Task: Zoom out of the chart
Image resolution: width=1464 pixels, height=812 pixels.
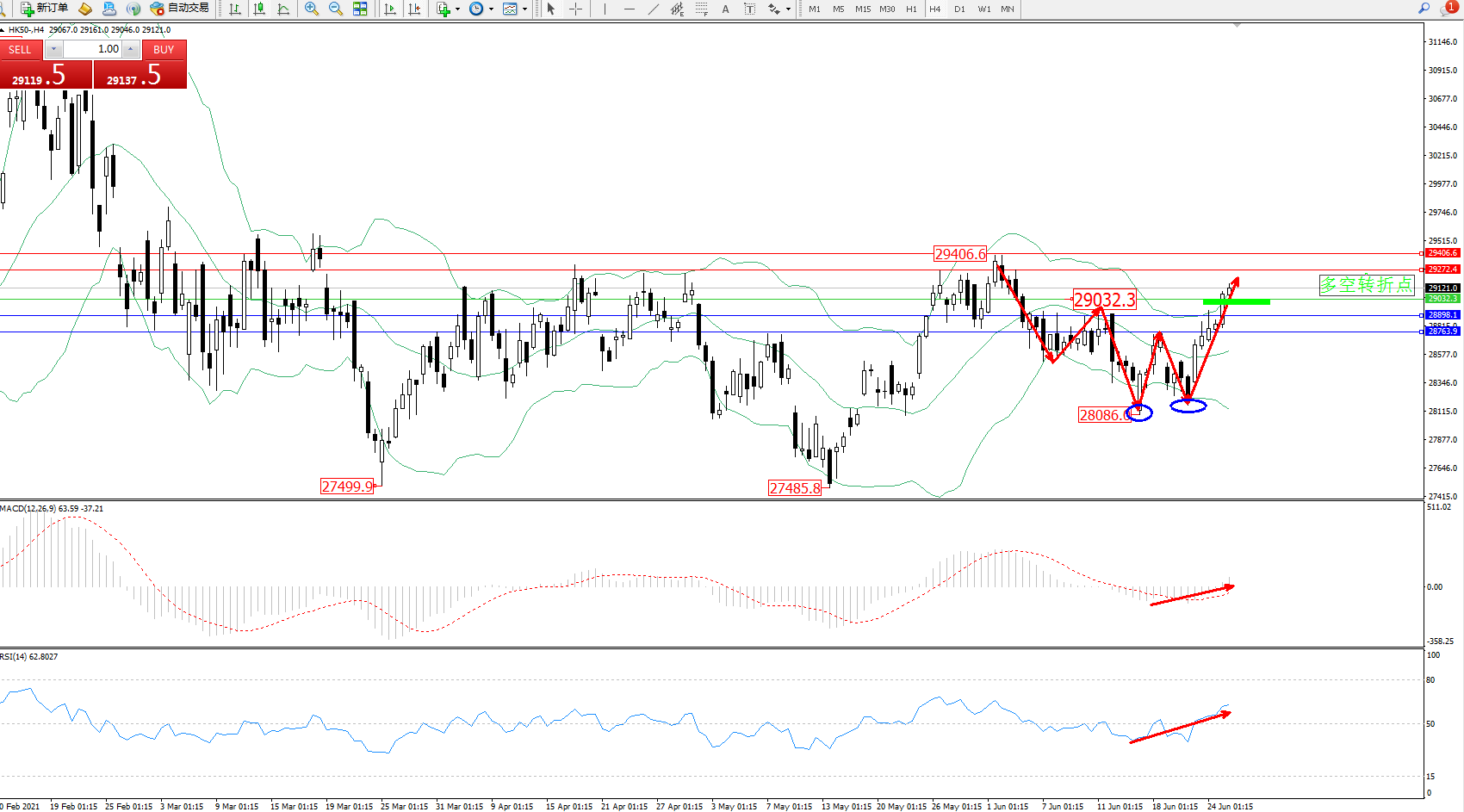Action: click(x=336, y=9)
